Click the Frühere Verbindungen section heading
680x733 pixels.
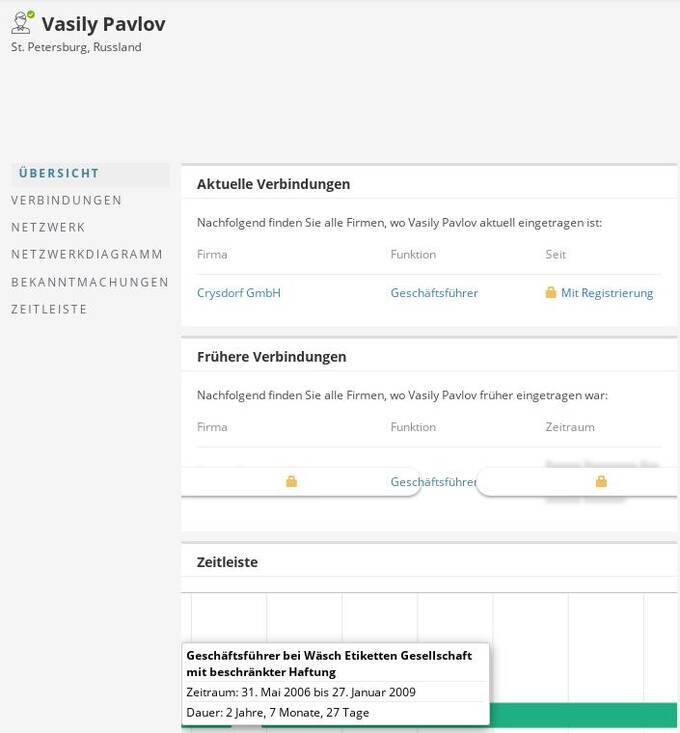click(271, 356)
